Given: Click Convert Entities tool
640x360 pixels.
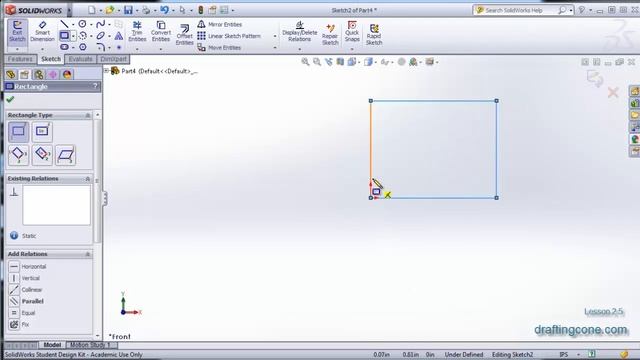Looking at the screenshot, I should [x=161, y=31].
